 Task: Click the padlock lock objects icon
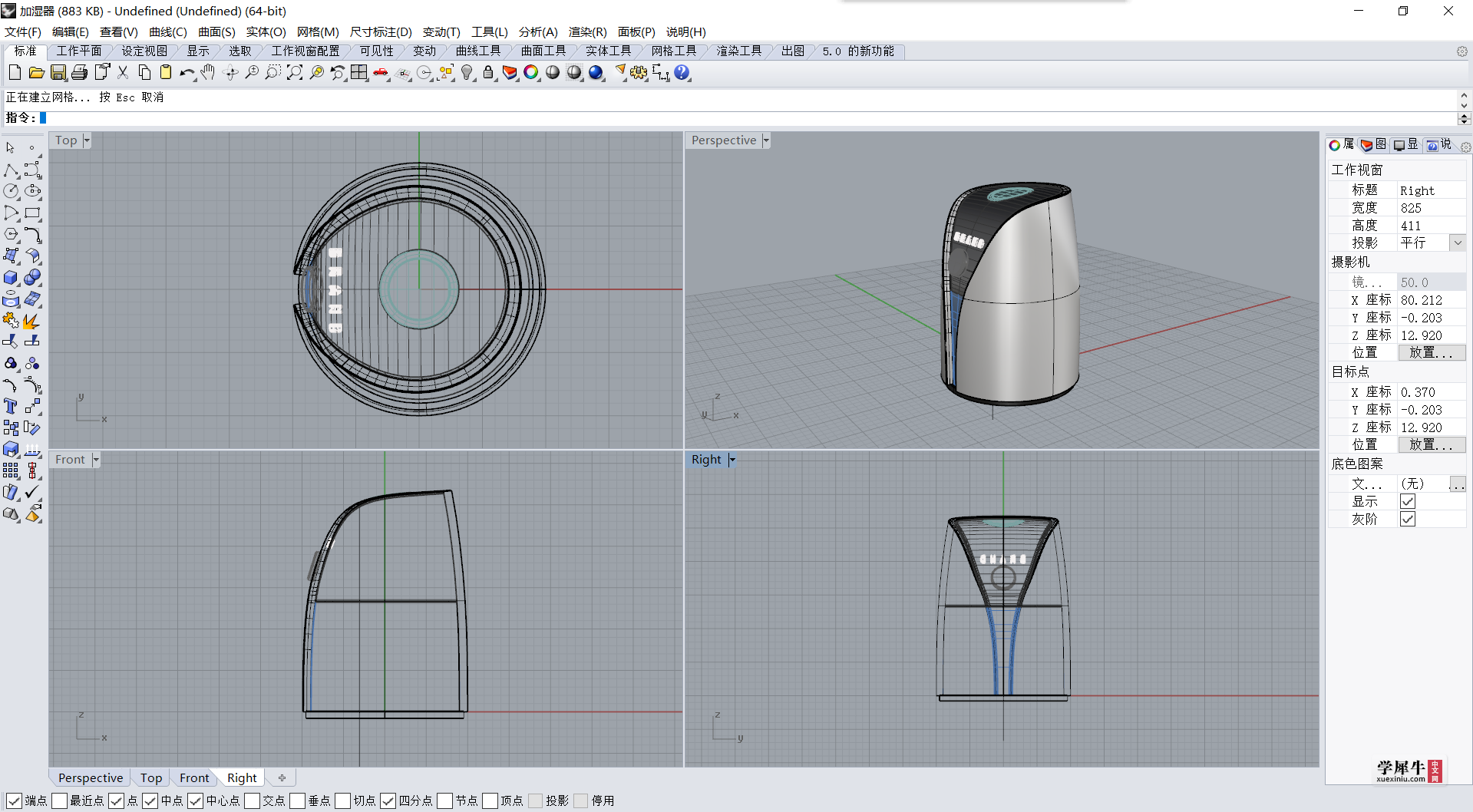coord(488,73)
